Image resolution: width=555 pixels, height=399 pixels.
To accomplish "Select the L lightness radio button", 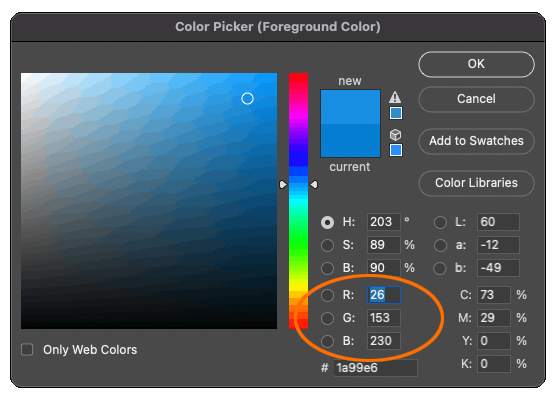I will pyautogui.click(x=440, y=222).
